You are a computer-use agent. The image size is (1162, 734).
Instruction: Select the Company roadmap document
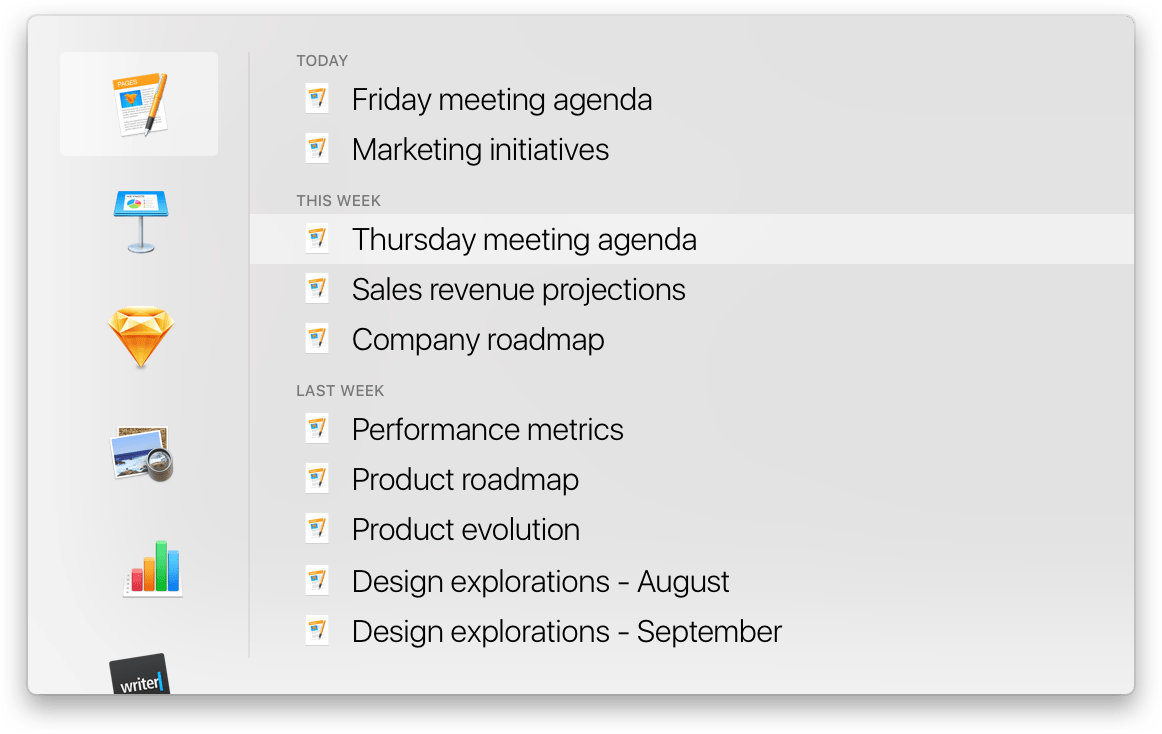[x=478, y=339]
